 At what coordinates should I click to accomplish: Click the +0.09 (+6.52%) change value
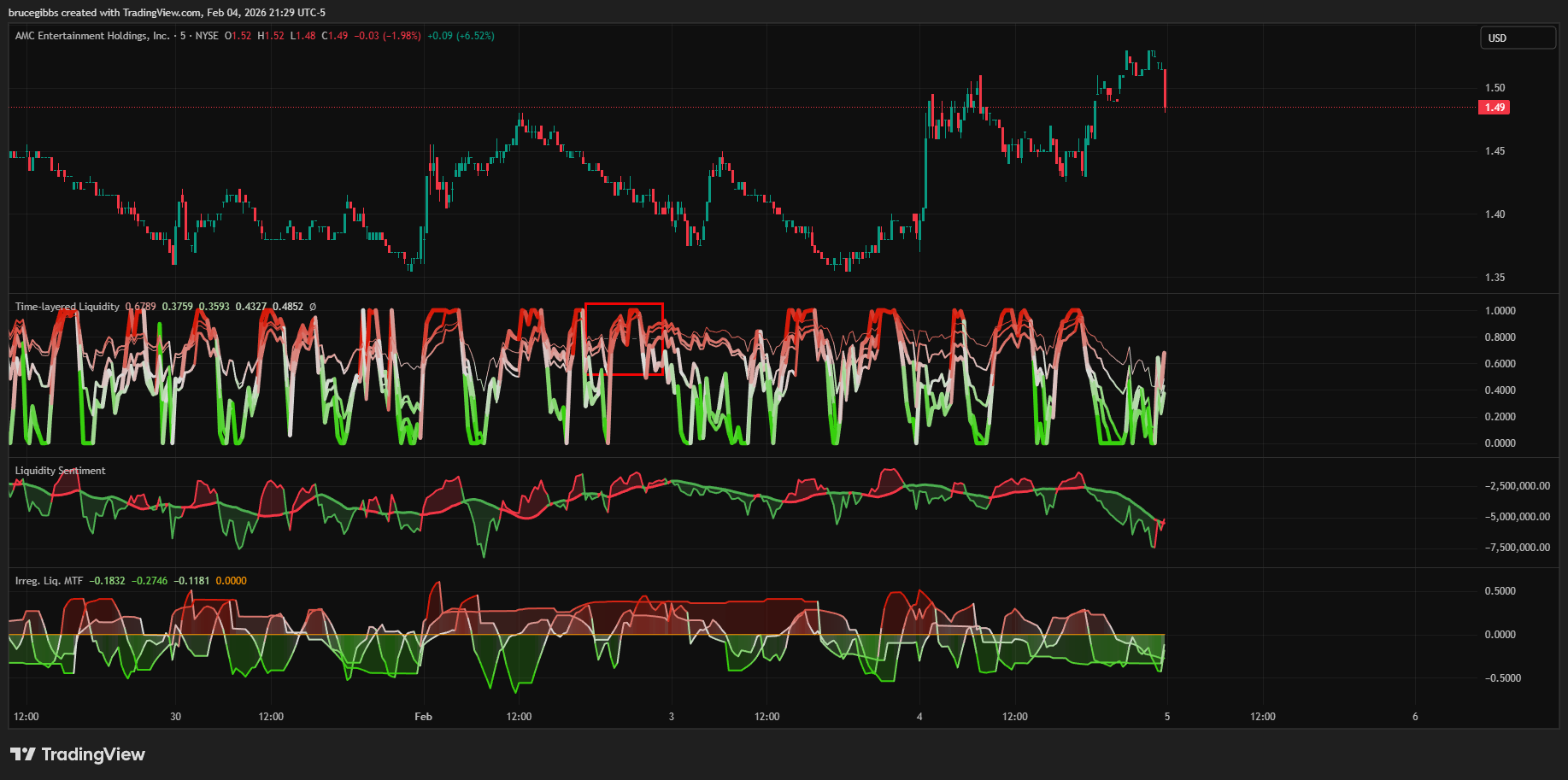(461, 36)
